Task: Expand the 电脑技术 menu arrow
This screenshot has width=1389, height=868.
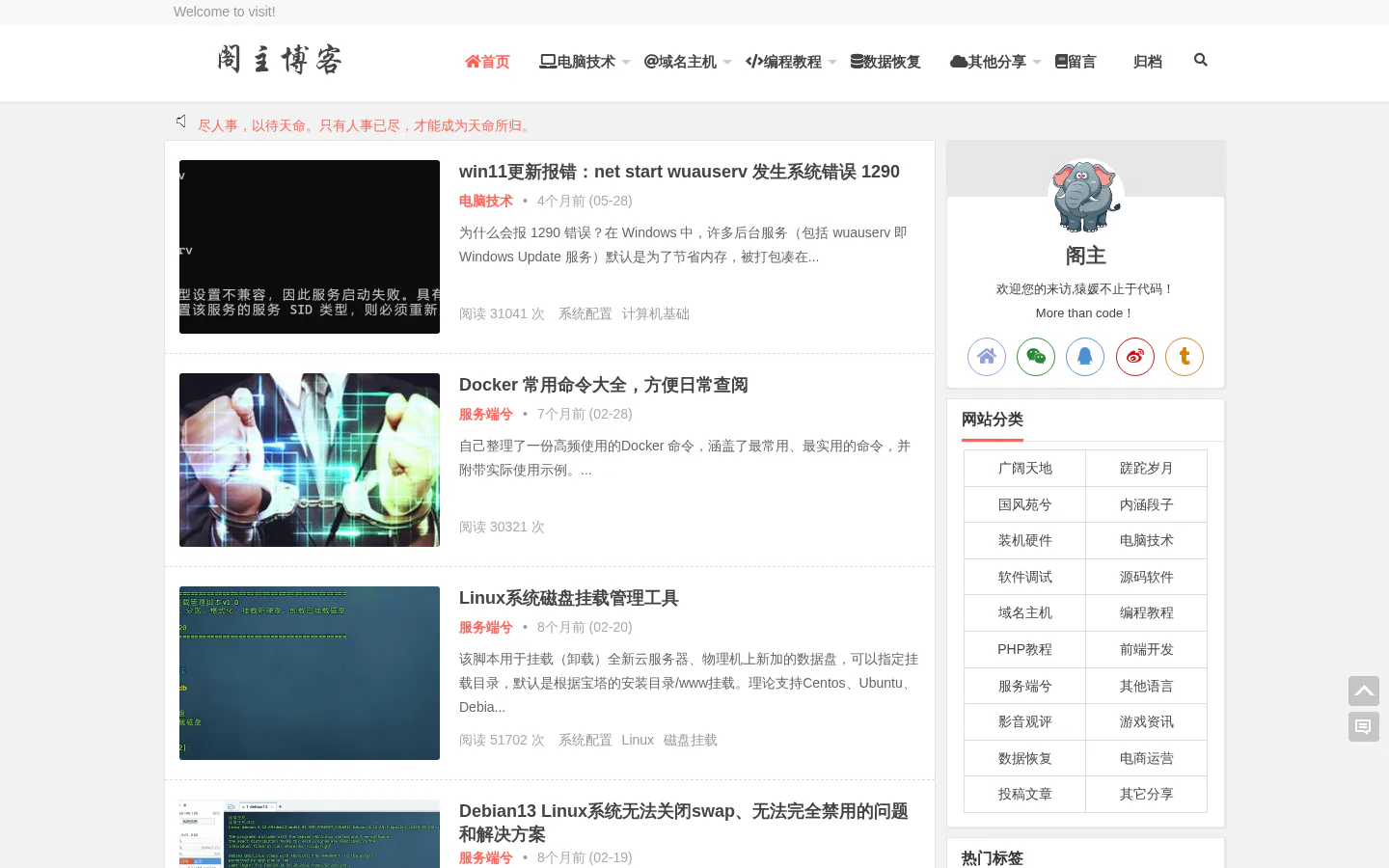Action: 626,62
